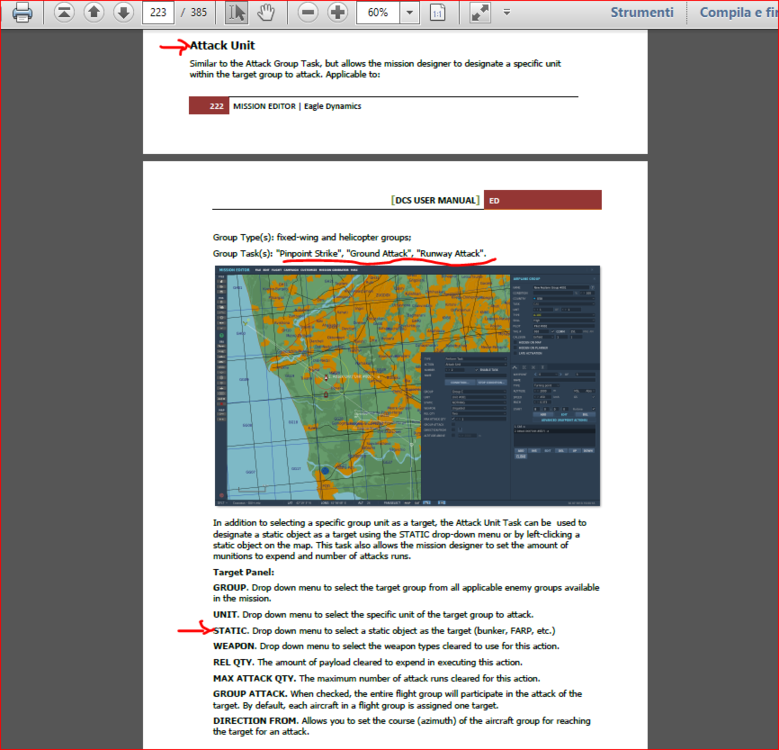Go to previous page arrow

point(94,12)
